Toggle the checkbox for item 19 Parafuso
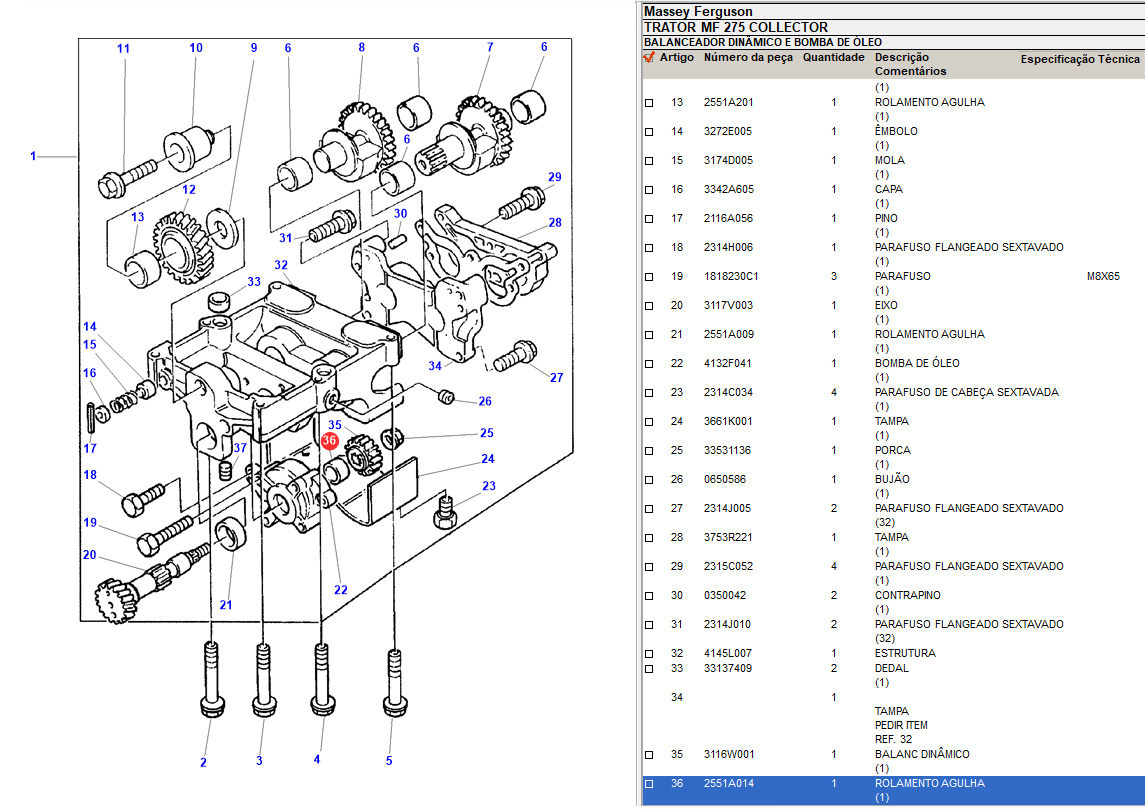This screenshot has width=1145, height=809. point(649,277)
